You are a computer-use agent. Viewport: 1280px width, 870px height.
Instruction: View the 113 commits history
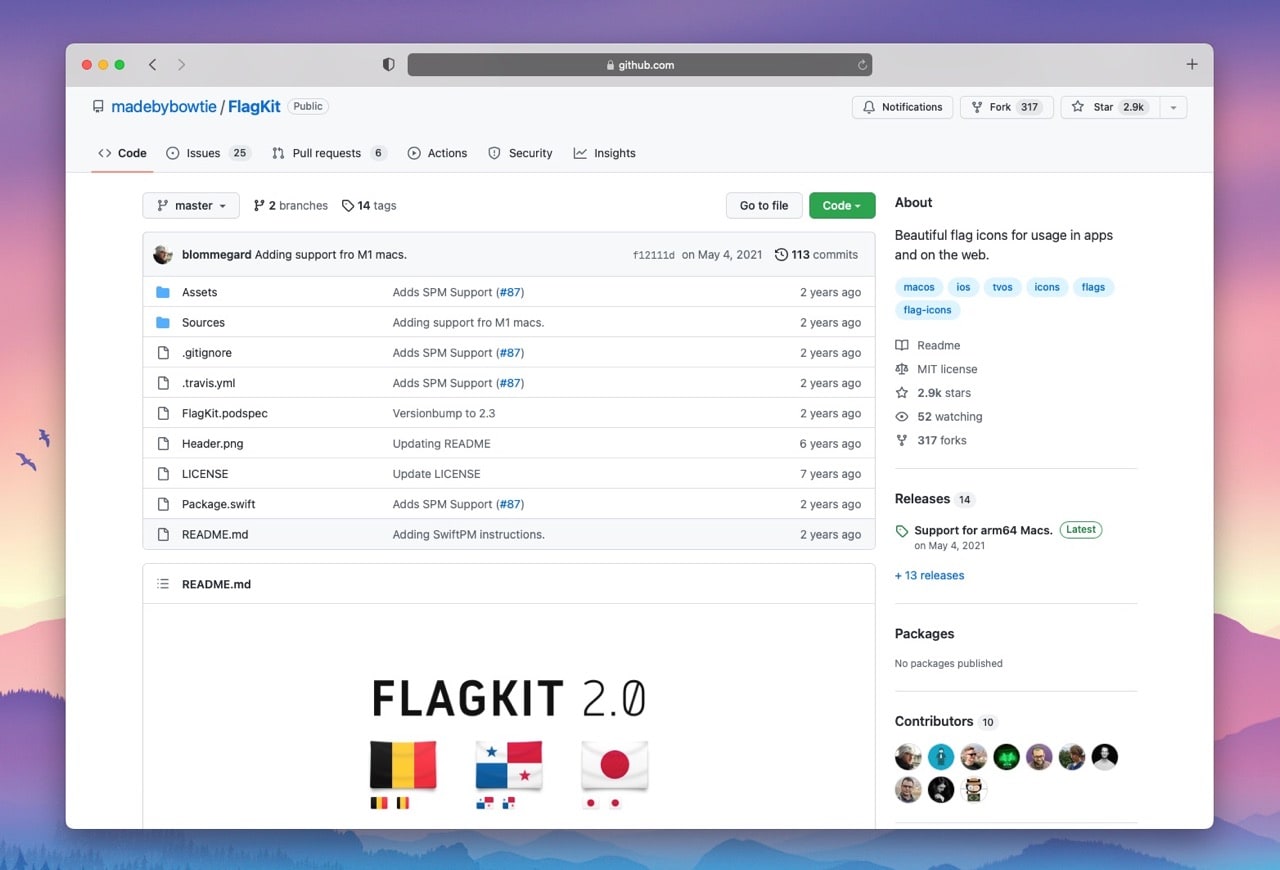[816, 255]
